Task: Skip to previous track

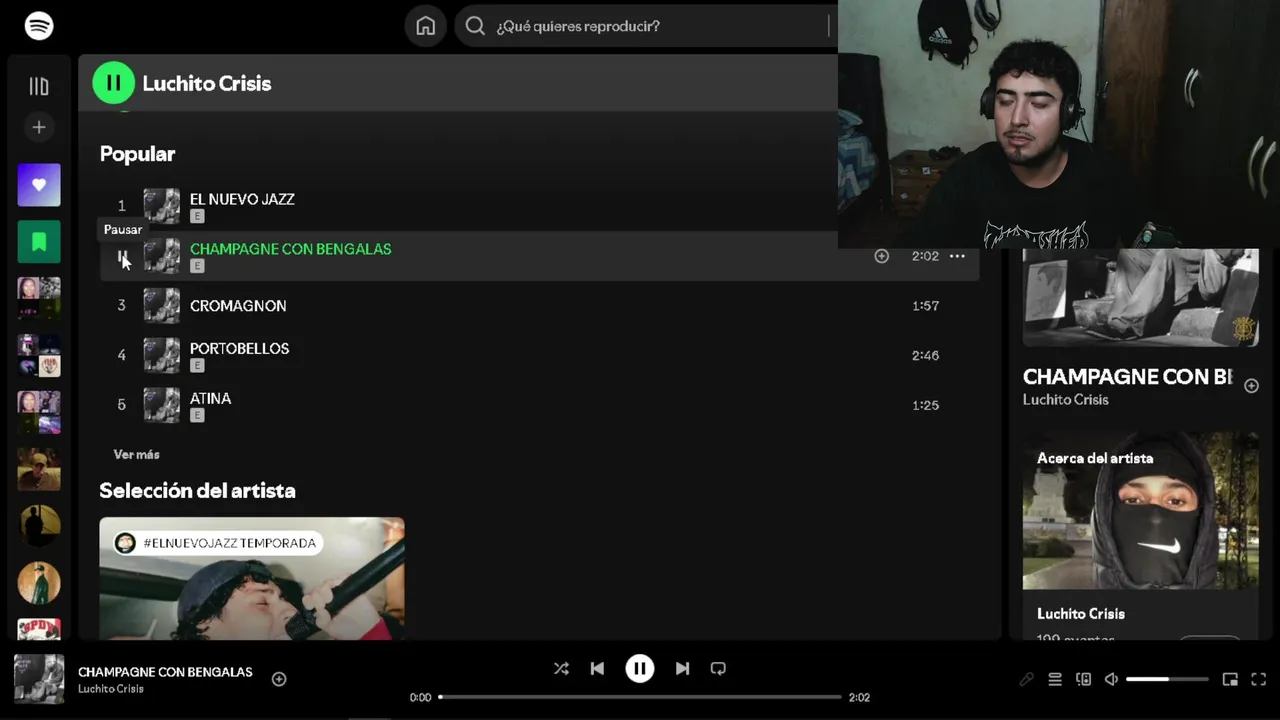Action: 597,668
